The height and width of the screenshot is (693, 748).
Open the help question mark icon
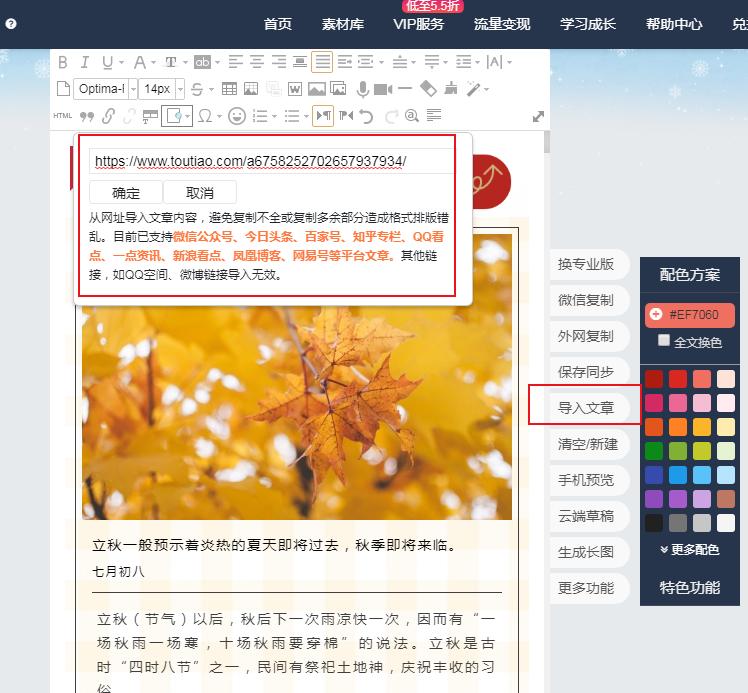11,23
